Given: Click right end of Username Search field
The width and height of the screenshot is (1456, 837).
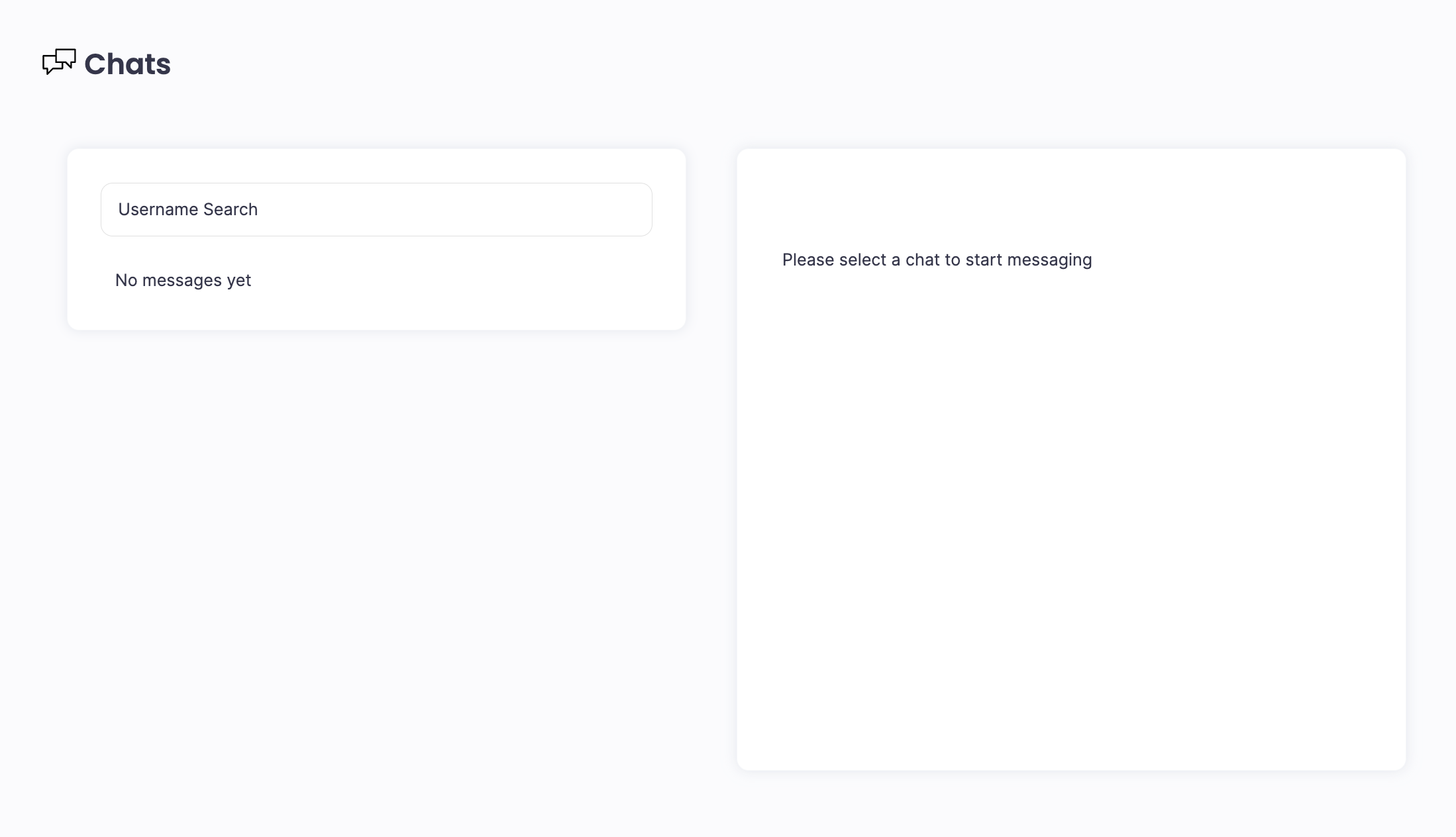Looking at the screenshot, I should click(623, 209).
